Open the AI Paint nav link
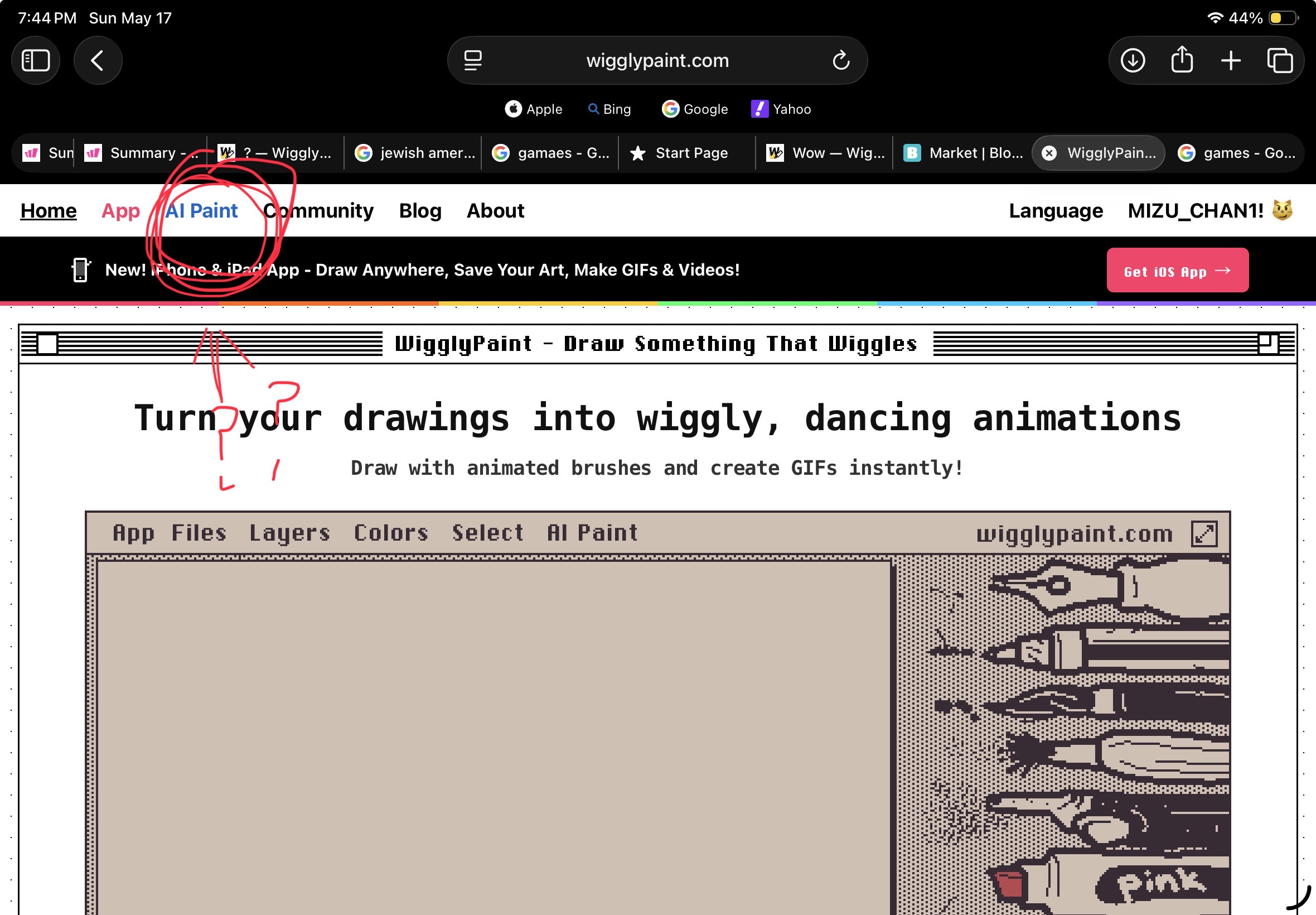Screen dimensions: 1316x915 click(x=202, y=210)
